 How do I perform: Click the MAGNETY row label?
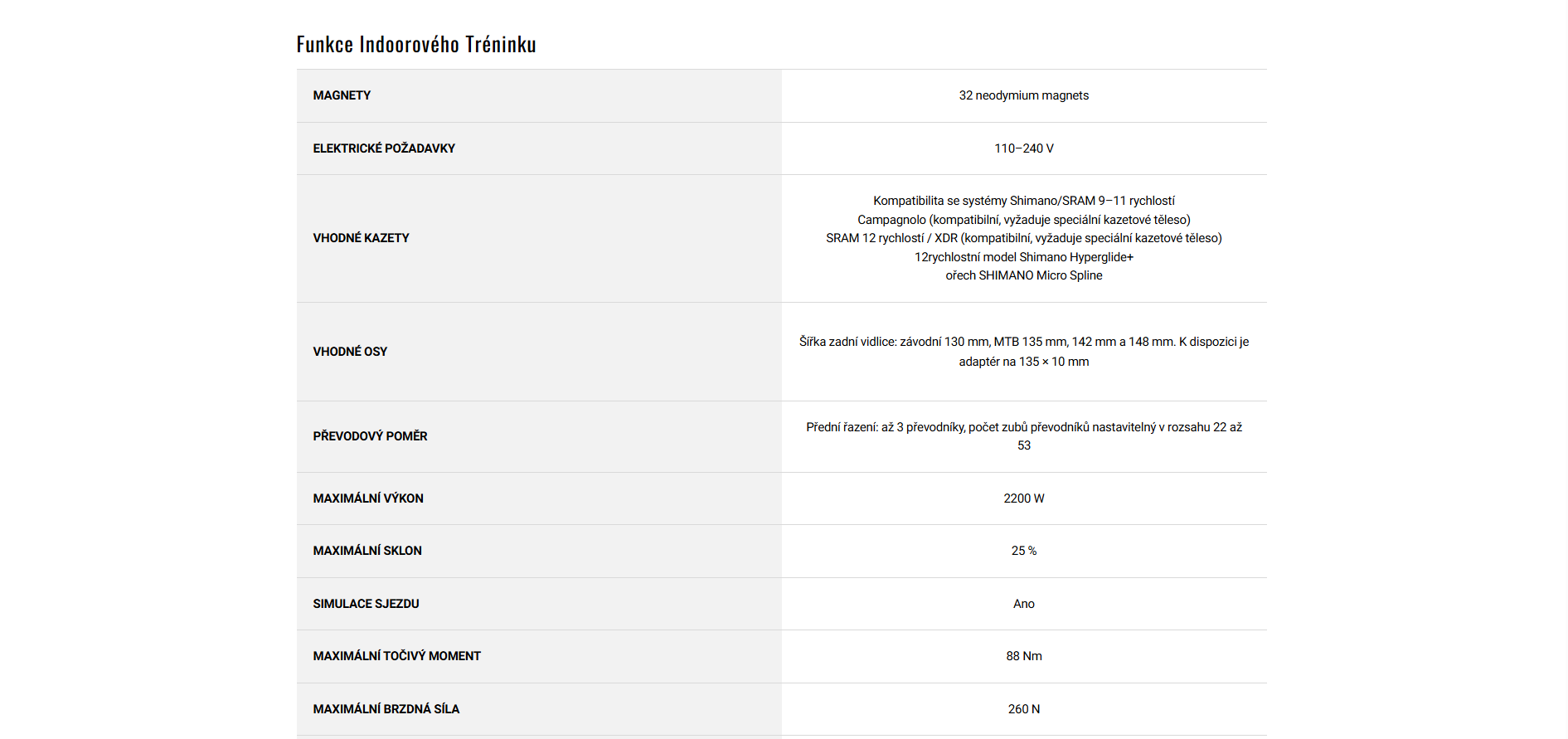[342, 95]
